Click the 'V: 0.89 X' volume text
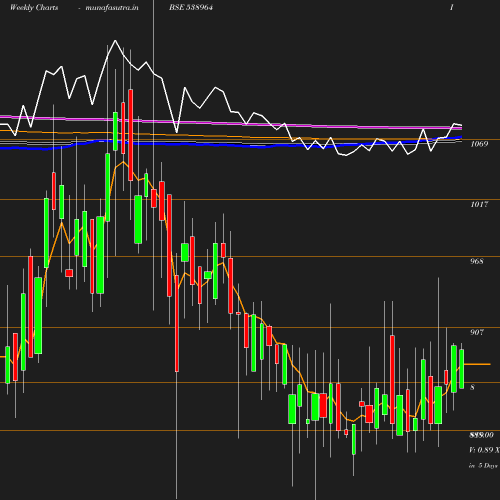 point(484,450)
